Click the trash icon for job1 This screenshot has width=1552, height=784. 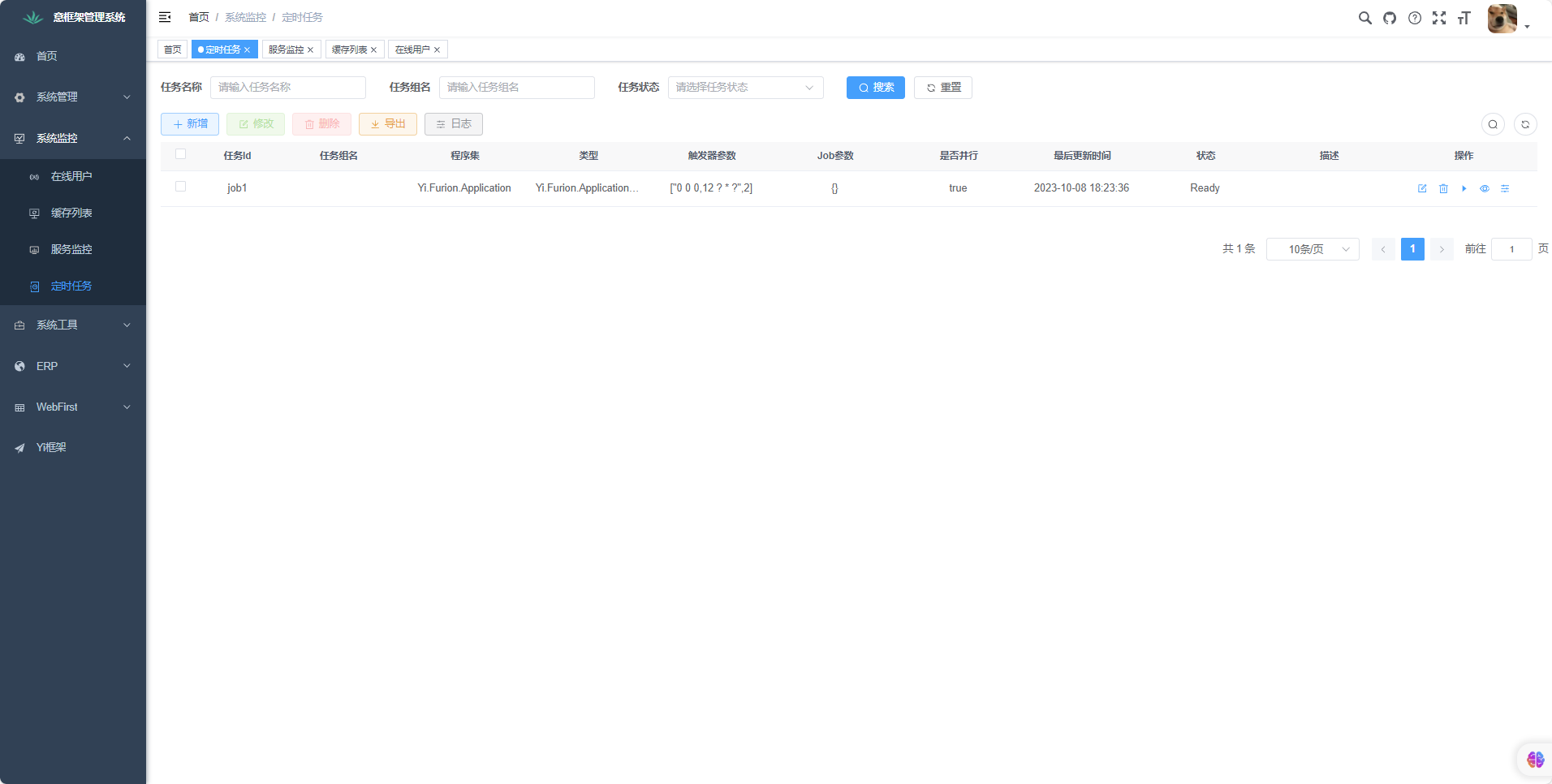tap(1443, 188)
